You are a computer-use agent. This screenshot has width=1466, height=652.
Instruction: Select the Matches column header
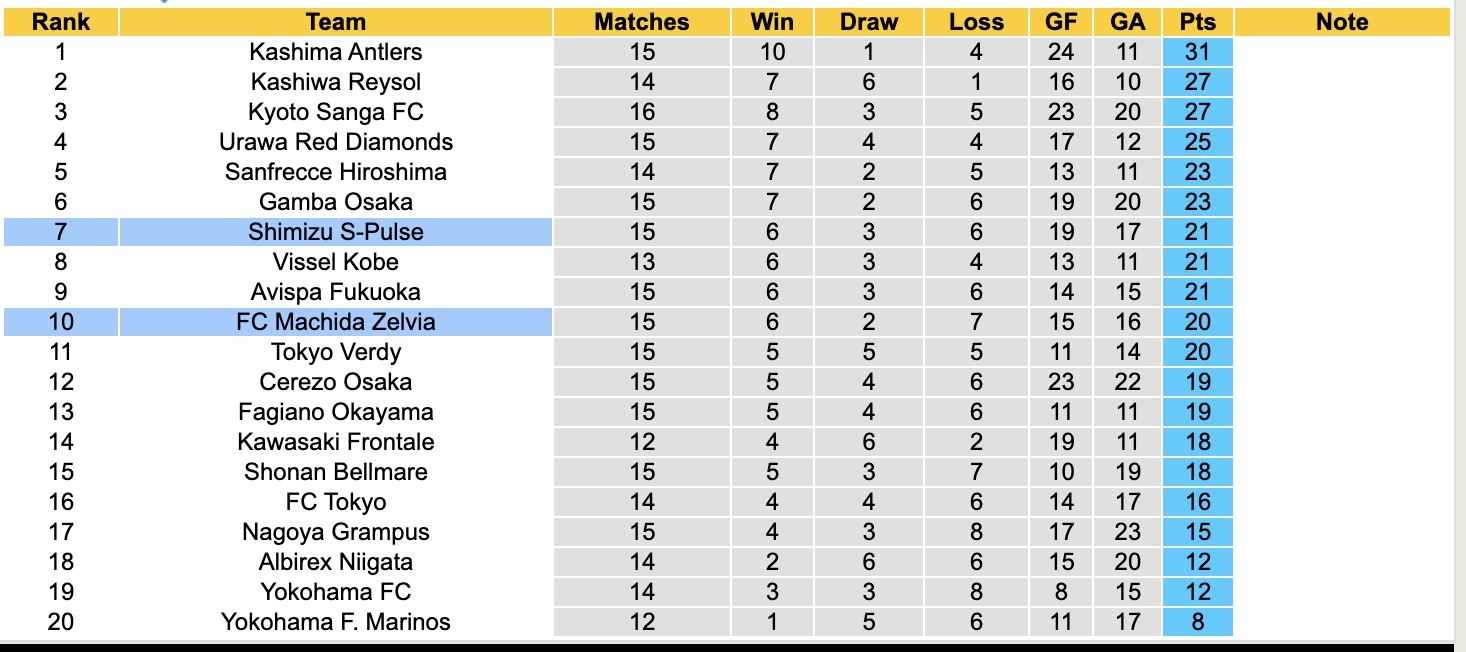[x=642, y=22]
